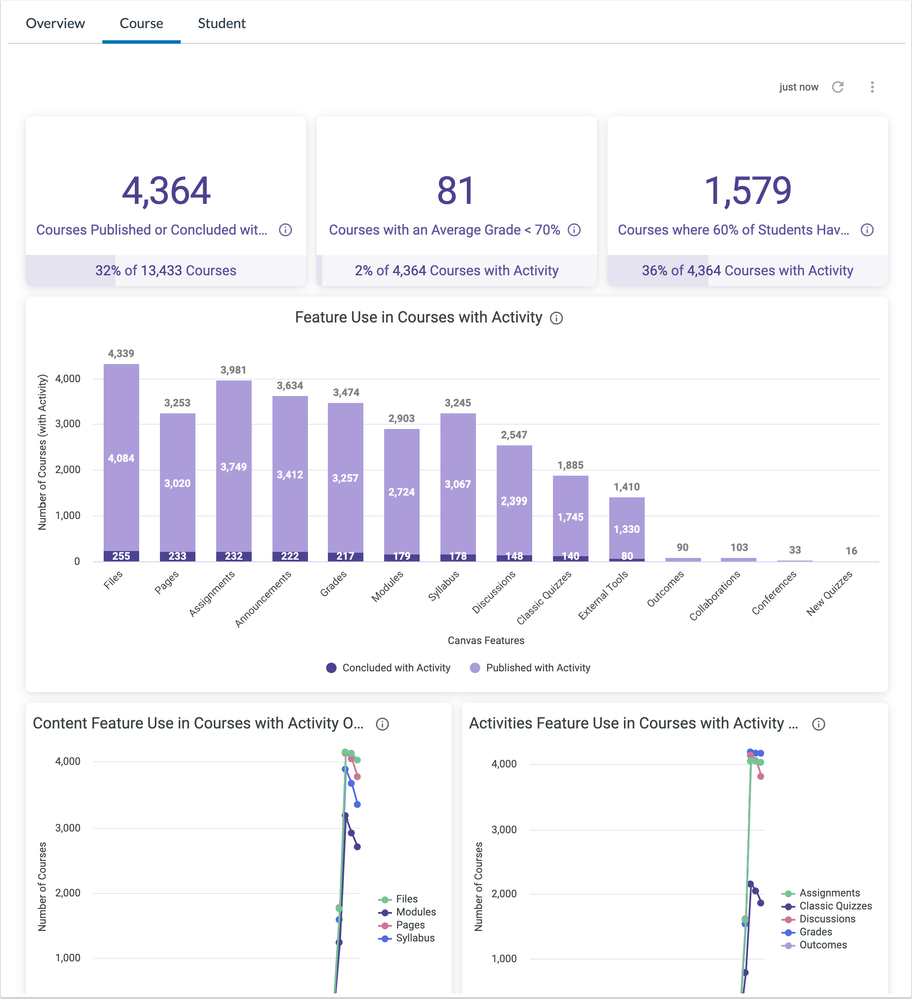
Task: Click the Courses with an Average Grade label
Action: tap(444, 230)
